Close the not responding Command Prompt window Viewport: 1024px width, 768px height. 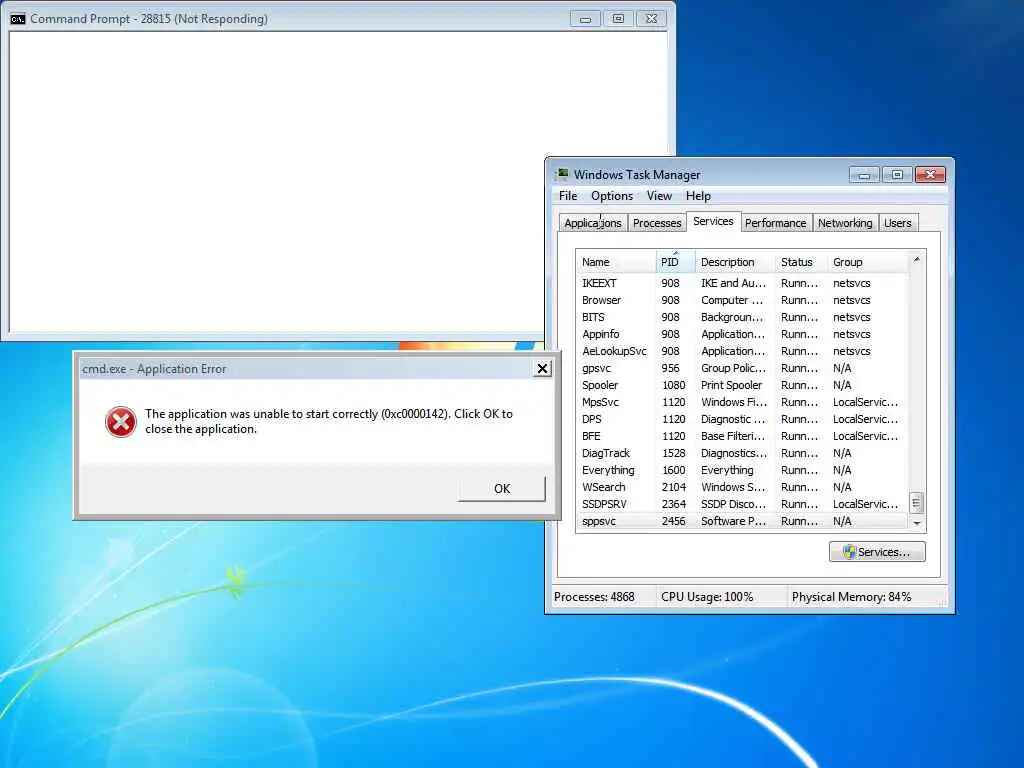[651, 19]
